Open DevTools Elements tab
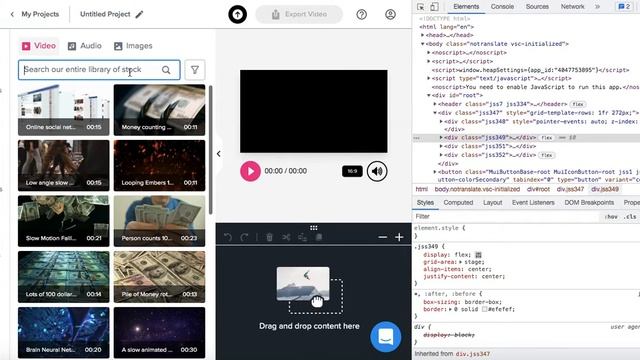This screenshot has width=640, height=360. click(x=466, y=7)
